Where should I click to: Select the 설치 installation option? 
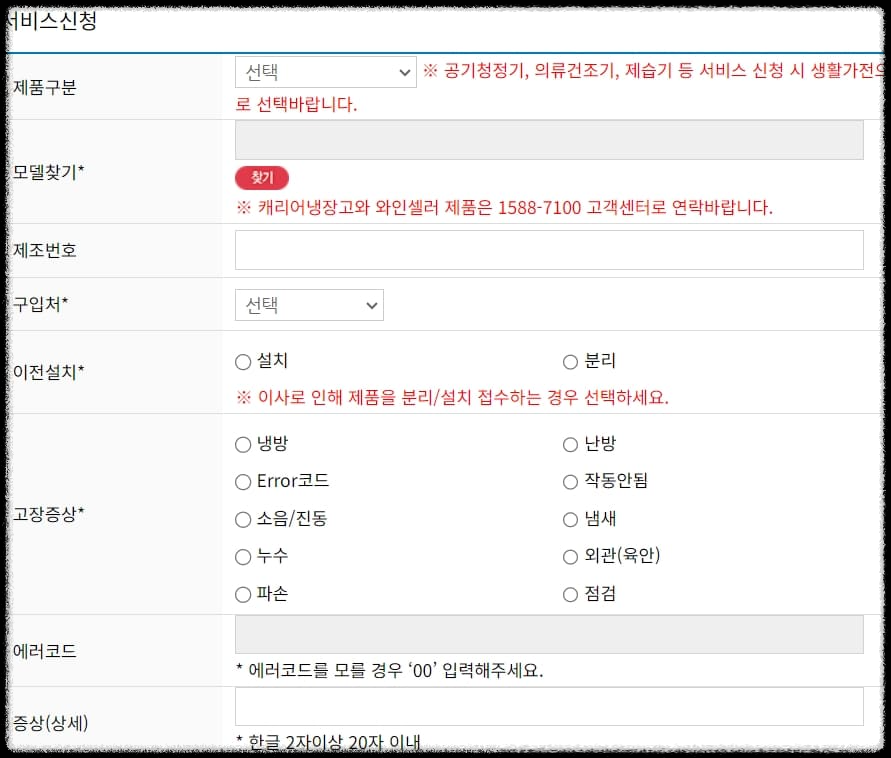pyautogui.click(x=243, y=362)
